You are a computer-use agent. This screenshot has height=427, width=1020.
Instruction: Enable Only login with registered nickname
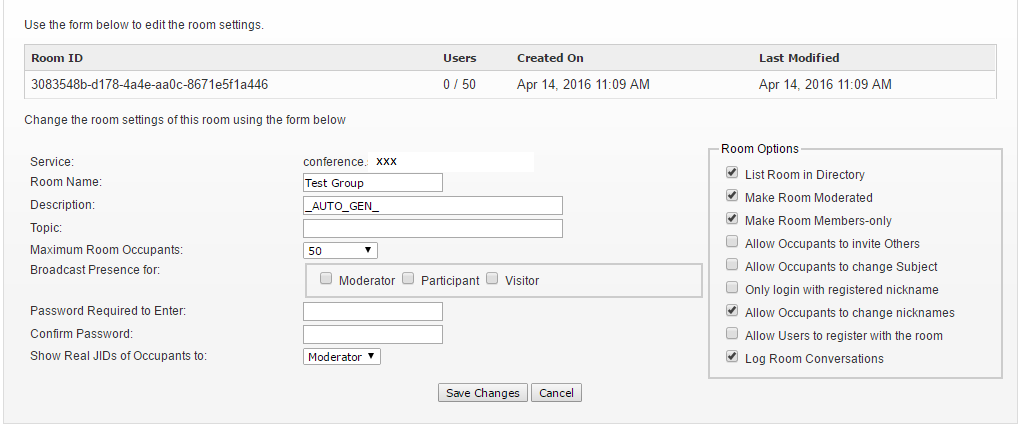732,288
